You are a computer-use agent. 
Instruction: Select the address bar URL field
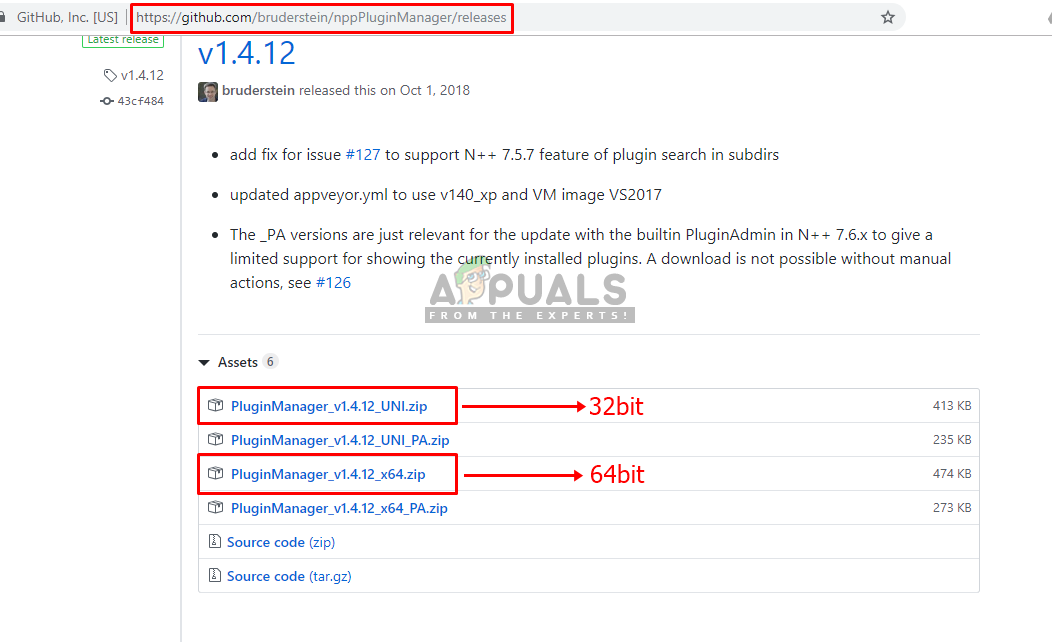[x=321, y=17]
